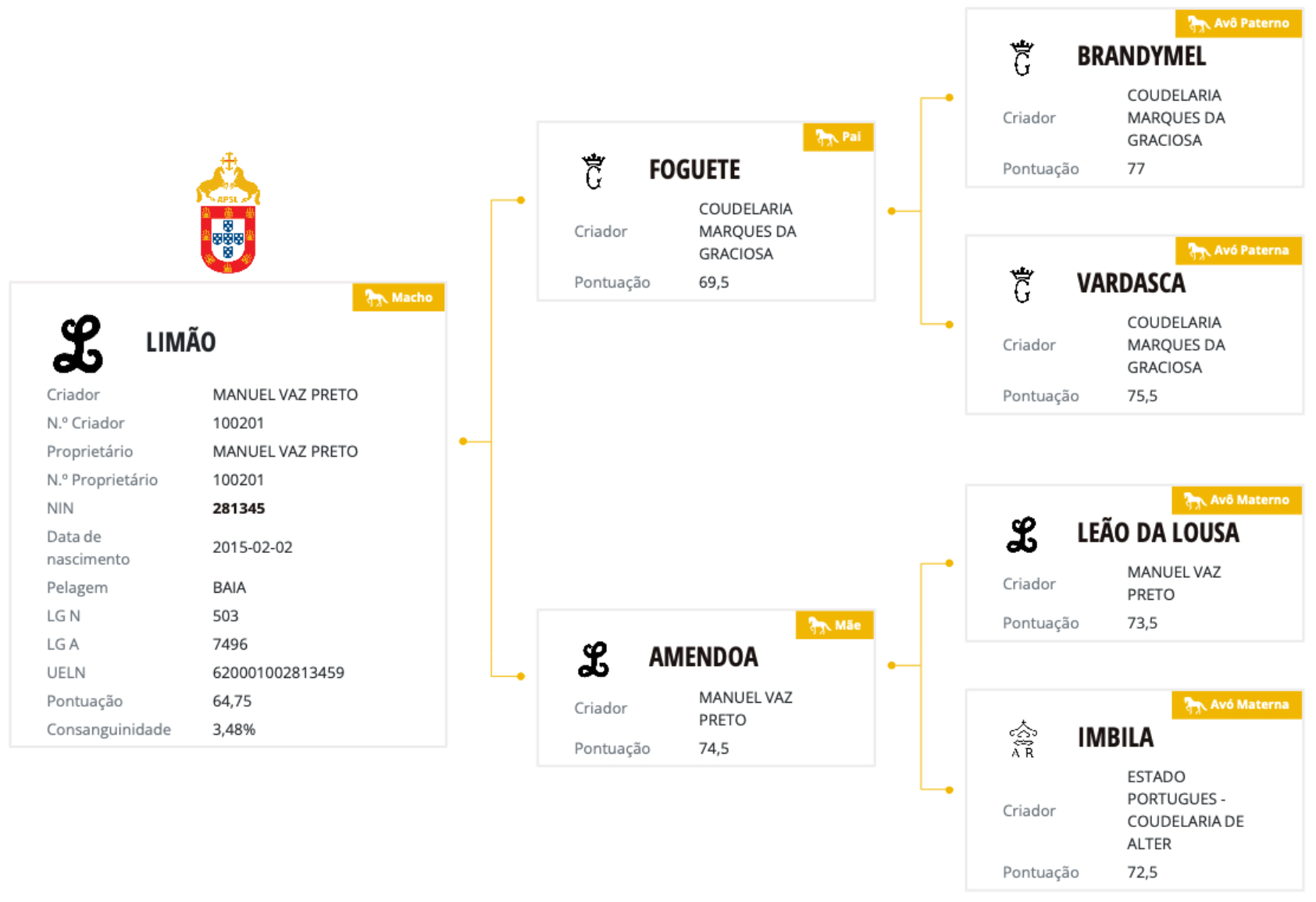Click the L brand icon beside AMENDOA

(594, 659)
